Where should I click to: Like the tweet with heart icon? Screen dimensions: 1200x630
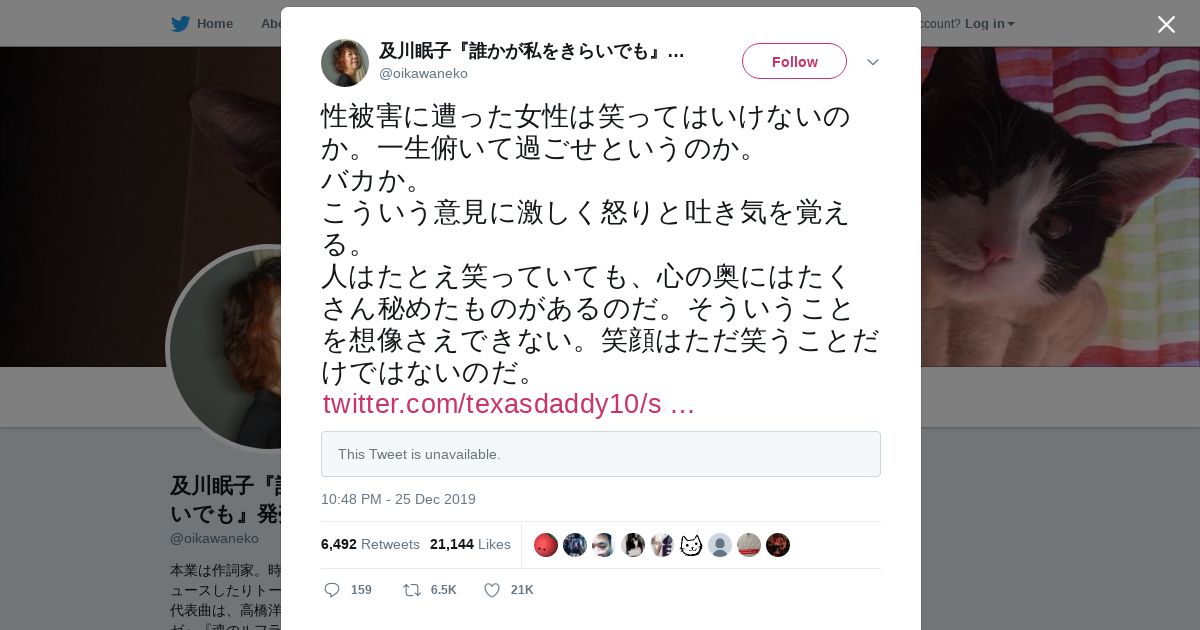(492, 590)
